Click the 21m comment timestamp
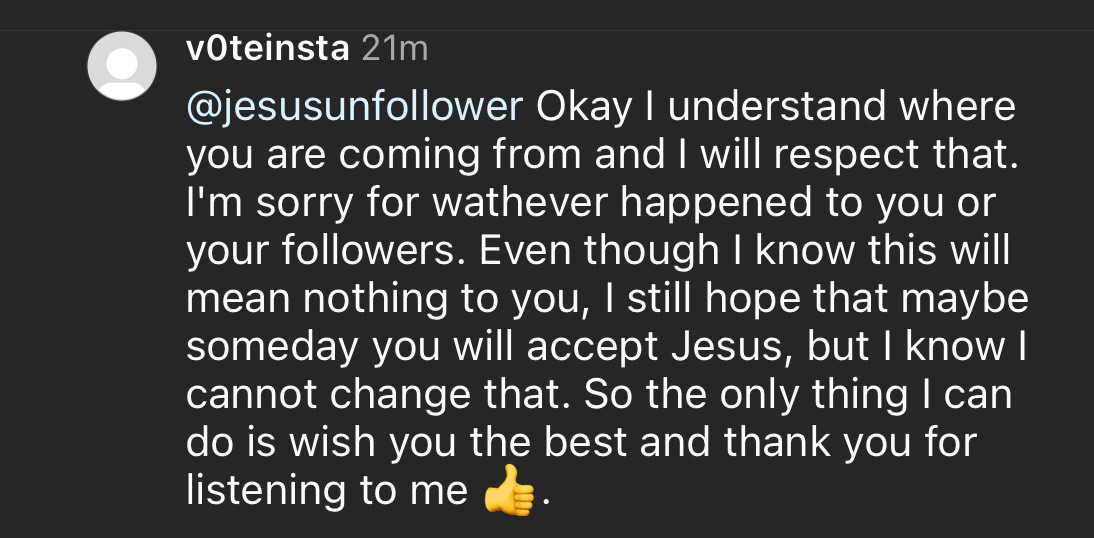This screenshot has height=538, width=1094. (394, 50)
